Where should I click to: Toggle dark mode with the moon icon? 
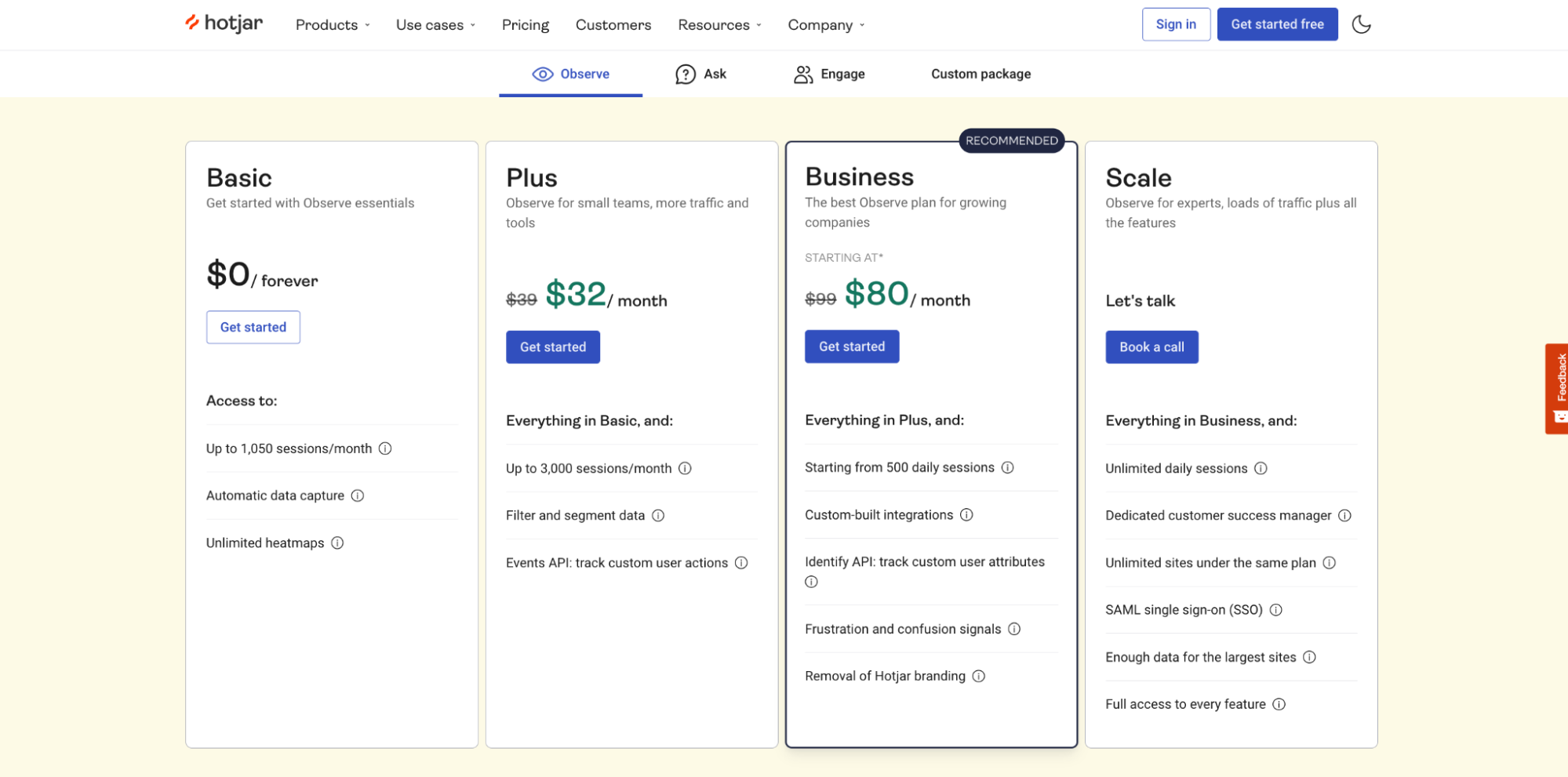(x=1361, y=24)
